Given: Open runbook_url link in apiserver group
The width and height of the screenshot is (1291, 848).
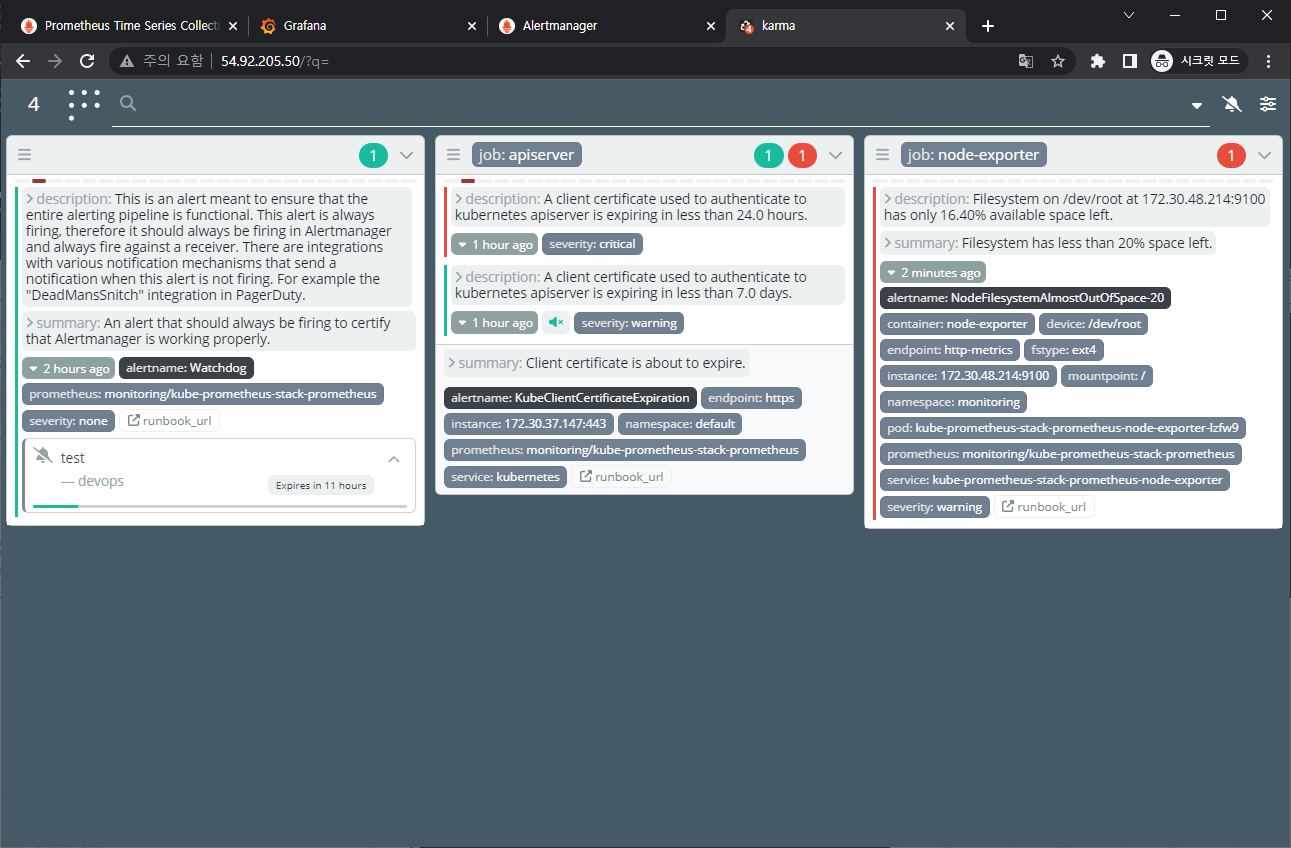Looking at the screenshot, I should coord(621,477).
